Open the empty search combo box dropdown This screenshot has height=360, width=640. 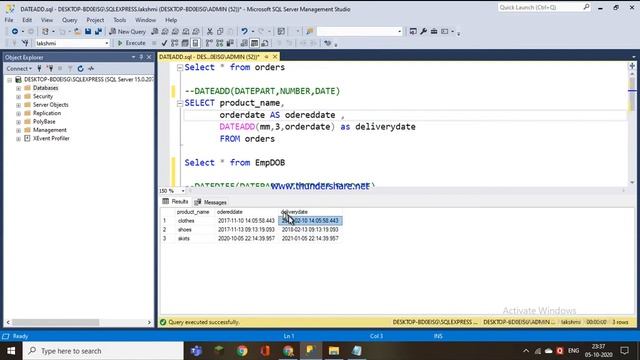pyautogui.click(x=399, y=31)
